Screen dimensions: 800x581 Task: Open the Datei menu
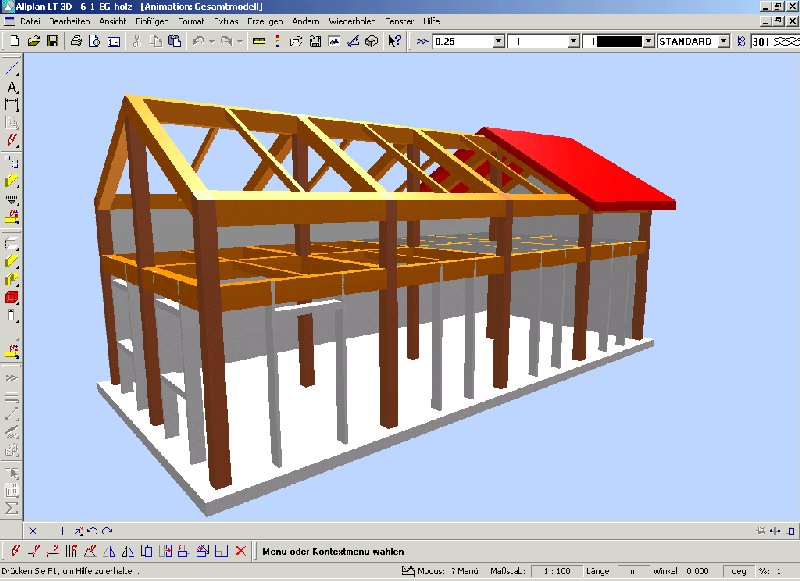pos(30,20)
